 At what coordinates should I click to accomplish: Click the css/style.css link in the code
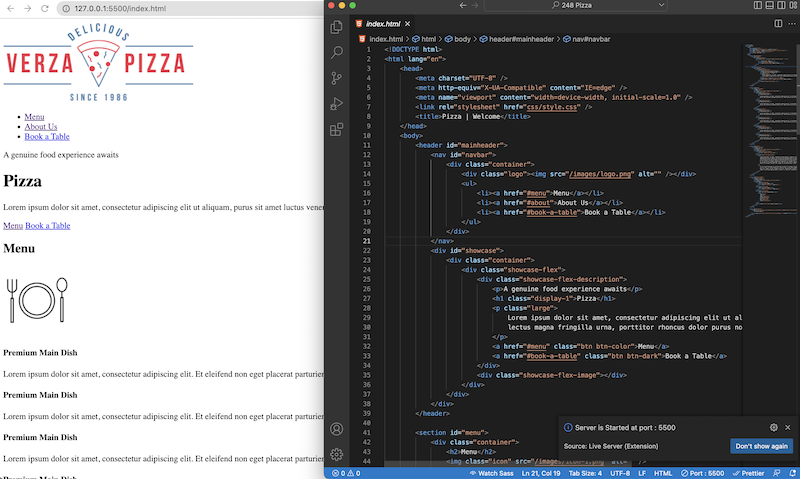click(x=553, y=107)
